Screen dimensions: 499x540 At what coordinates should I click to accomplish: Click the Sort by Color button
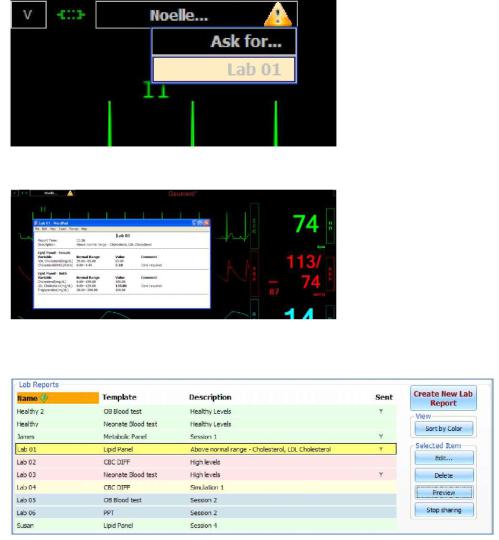(444, 429)
